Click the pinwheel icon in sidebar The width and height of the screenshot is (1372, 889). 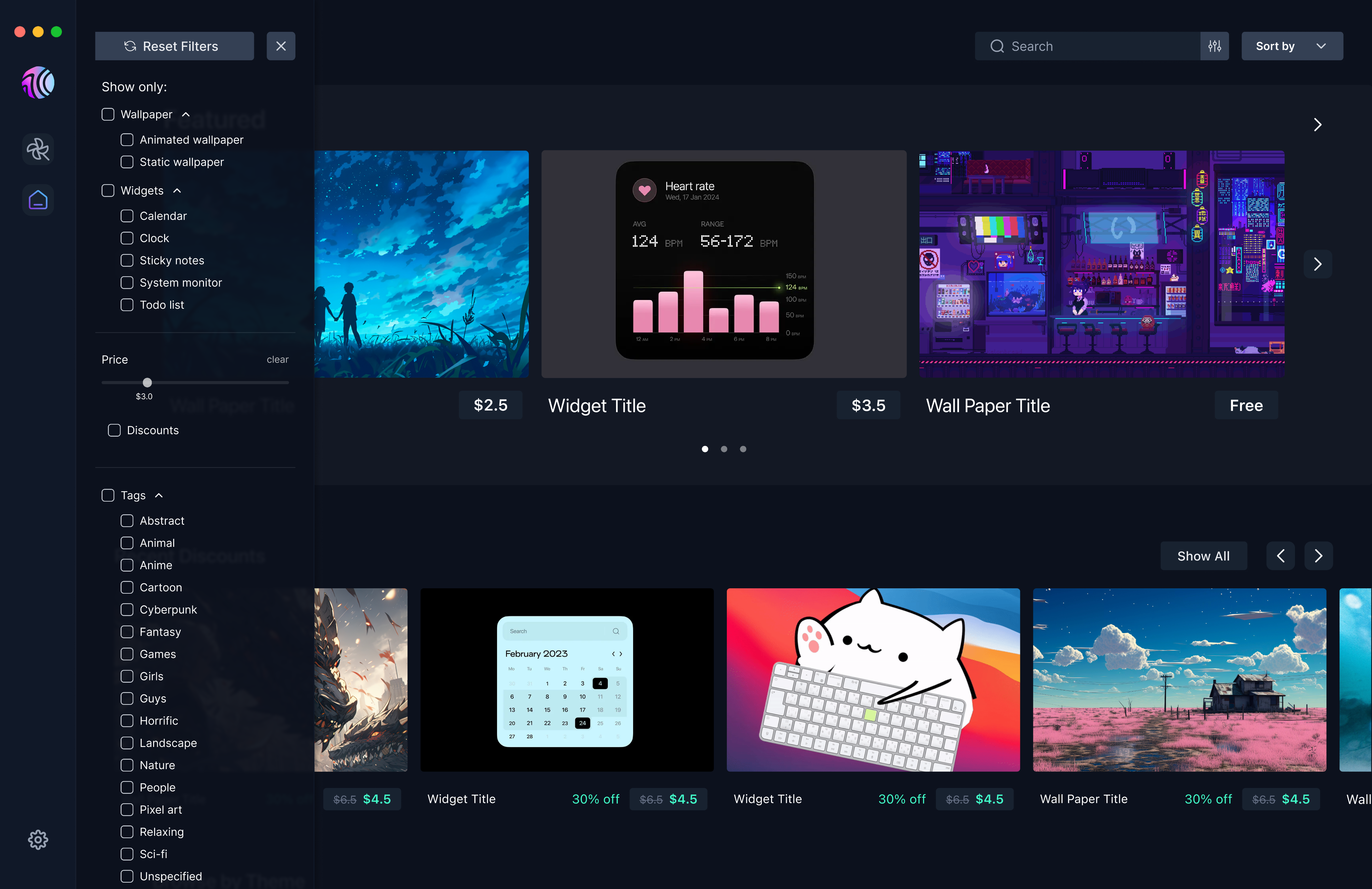tap(38, 150)
